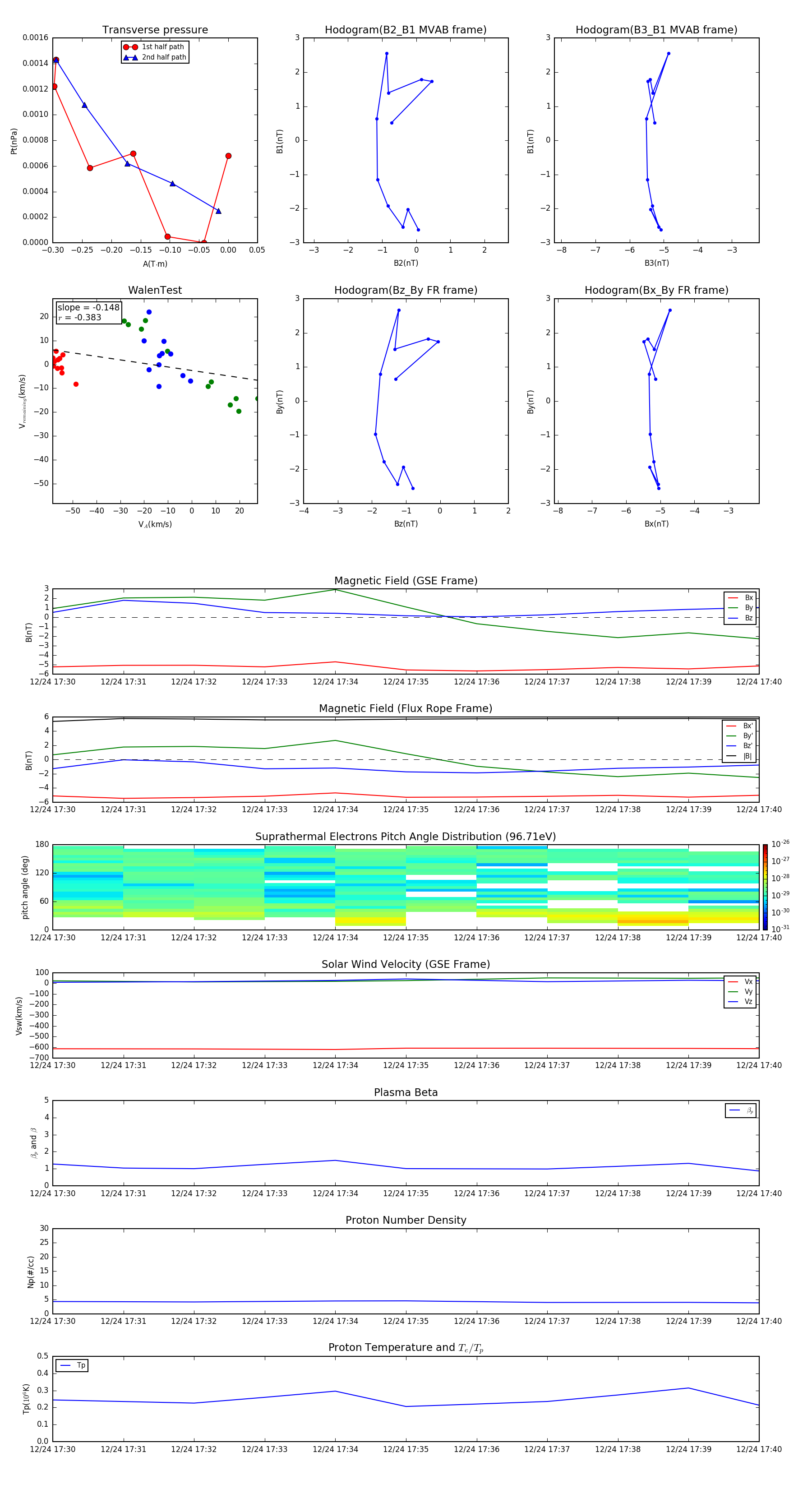Screen dimensions: 812x1489
Task: Click 'B2(nT)' x-axis label
Action: tap(406, 264)
